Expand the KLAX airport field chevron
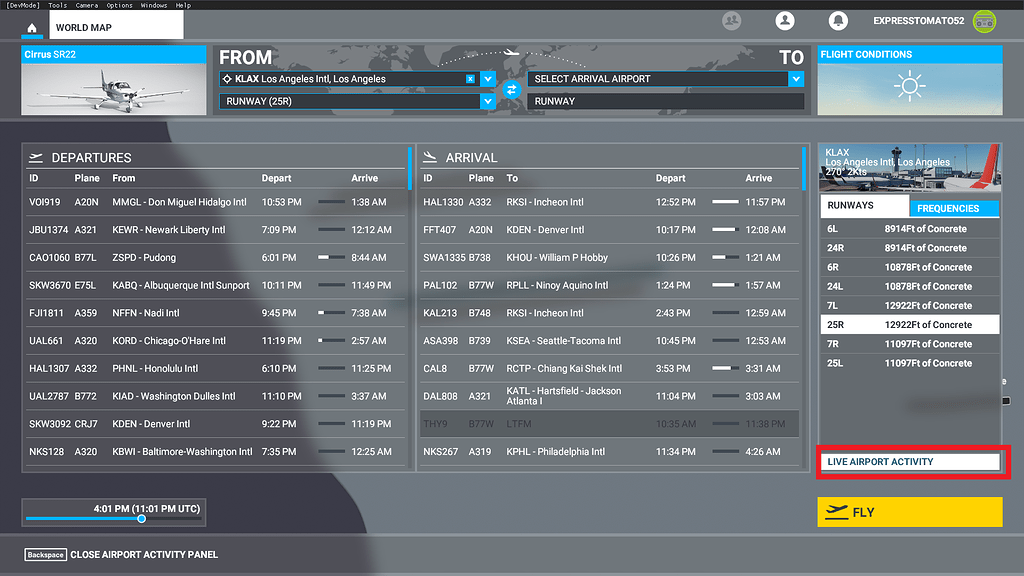 click(x=487, y=78)
